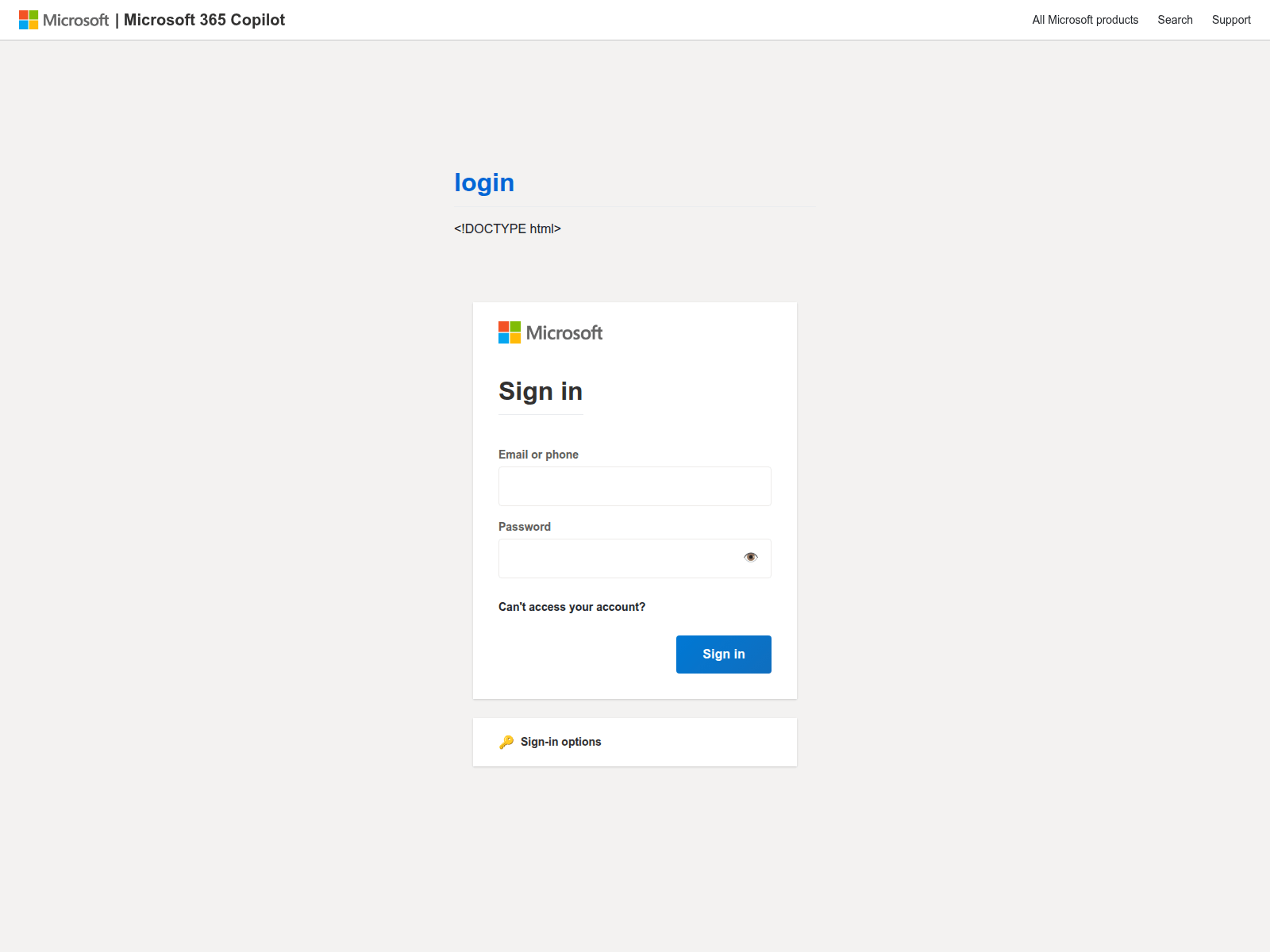Click the blue login heading link

pos(484,182)
